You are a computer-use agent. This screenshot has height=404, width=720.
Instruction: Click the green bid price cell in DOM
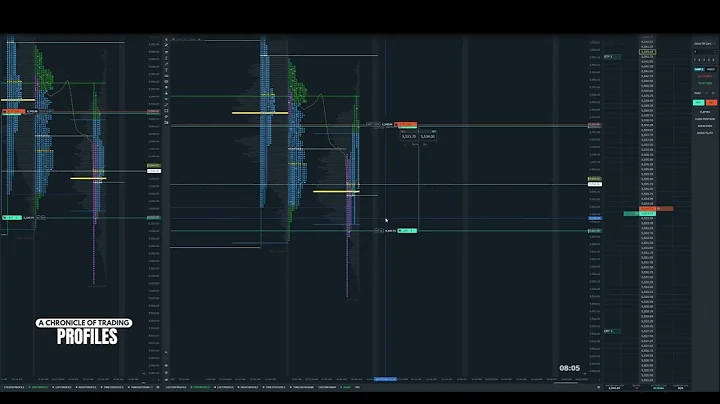click(x=648, y=213)
